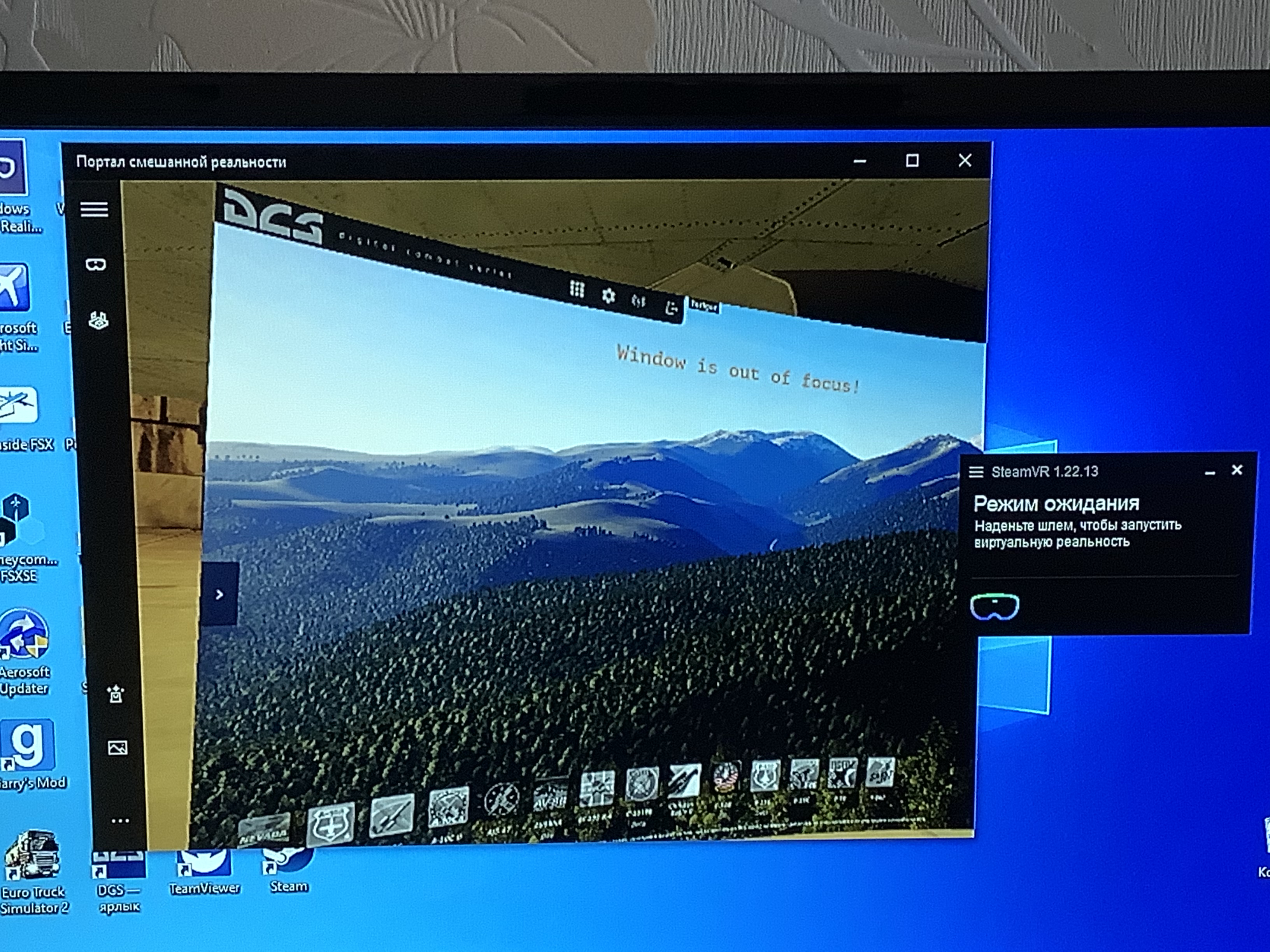Click the 'Режим ожидания' heading in SteamVR

(1056, 503)
